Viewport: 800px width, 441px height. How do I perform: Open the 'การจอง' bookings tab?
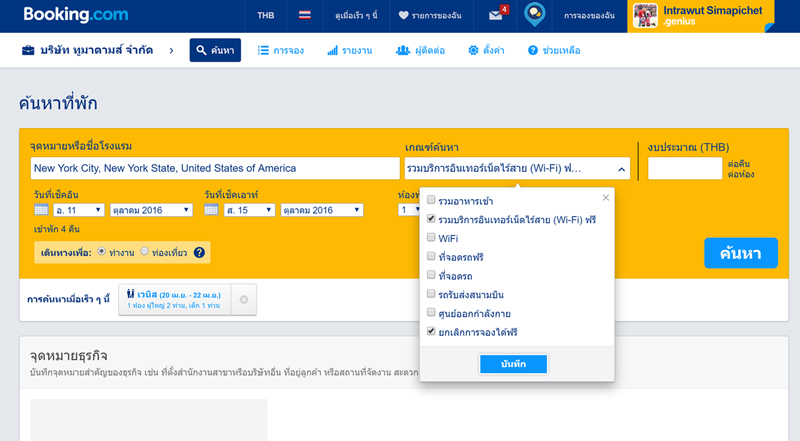click(281, 50)
